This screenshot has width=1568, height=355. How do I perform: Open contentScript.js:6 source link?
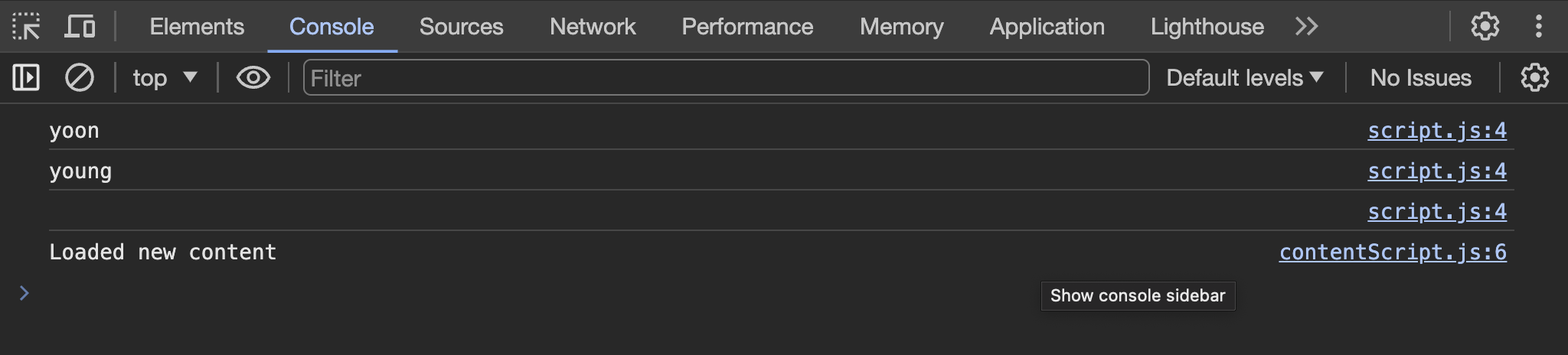[x=1392, y=252]
